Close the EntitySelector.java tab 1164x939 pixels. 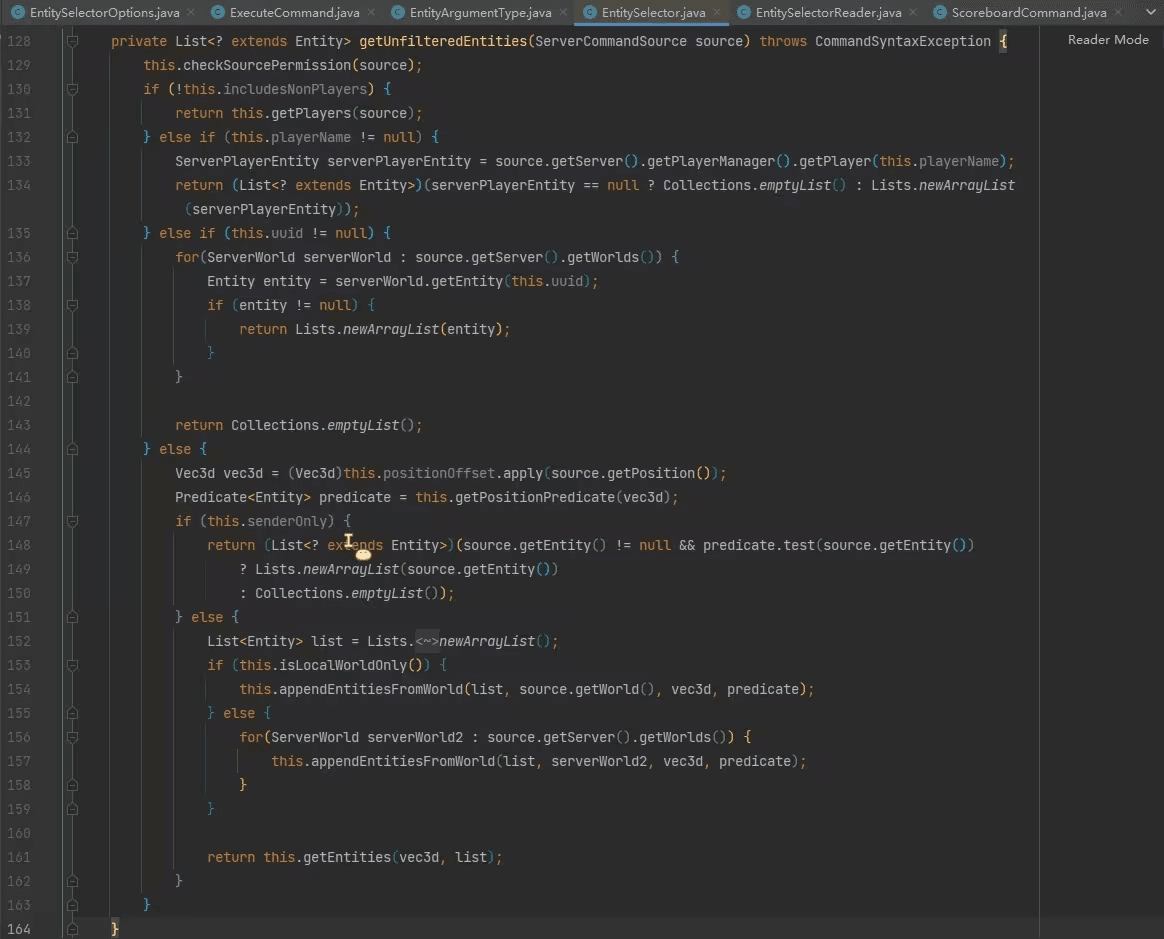[x=716, y=13]
